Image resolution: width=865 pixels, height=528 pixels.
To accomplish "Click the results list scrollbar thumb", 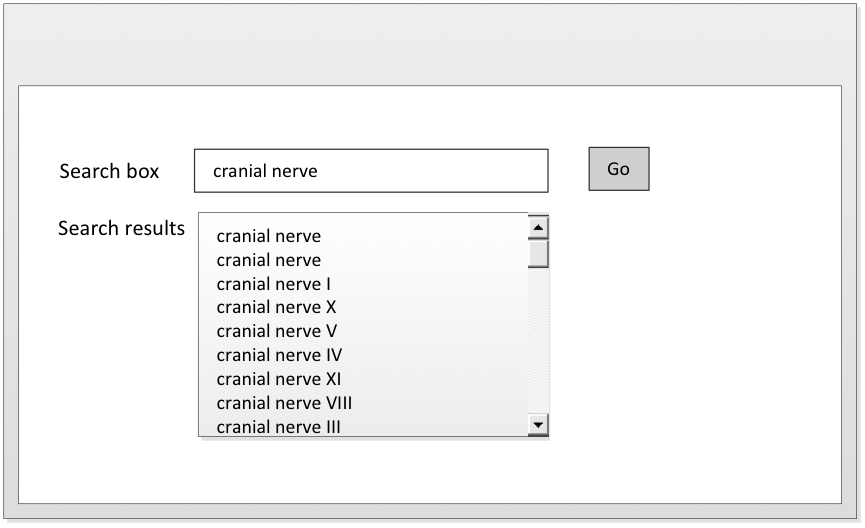I will [x=538, y=254].
